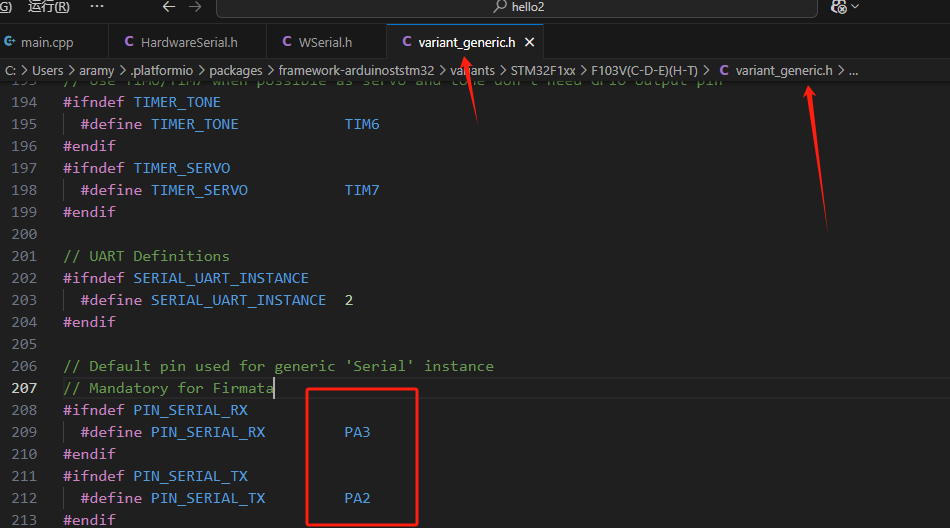Click the main.cpp file icon
The width and height of the screenshot is (950, 528).
10,42
